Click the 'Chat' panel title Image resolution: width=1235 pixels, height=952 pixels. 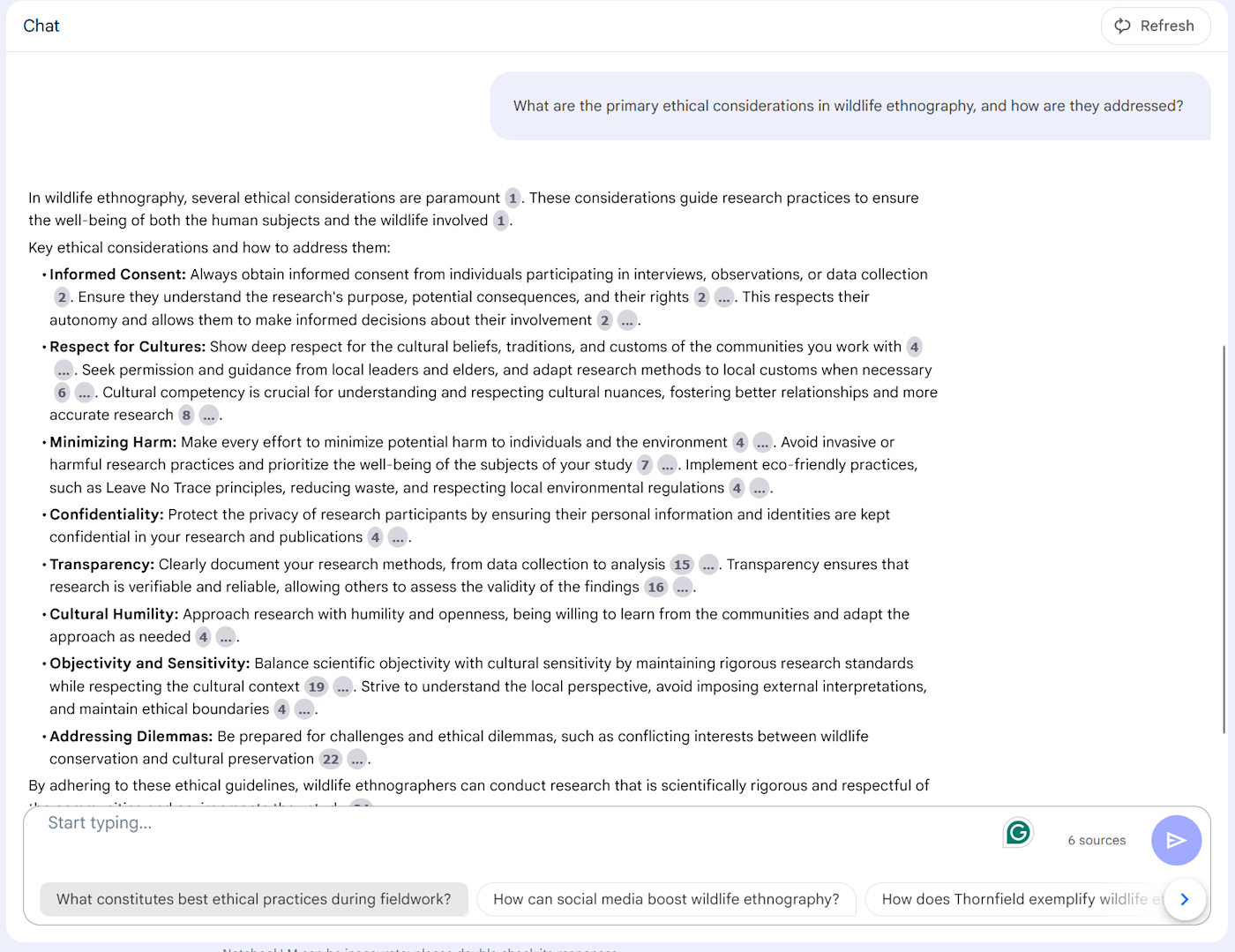(41, 26)
